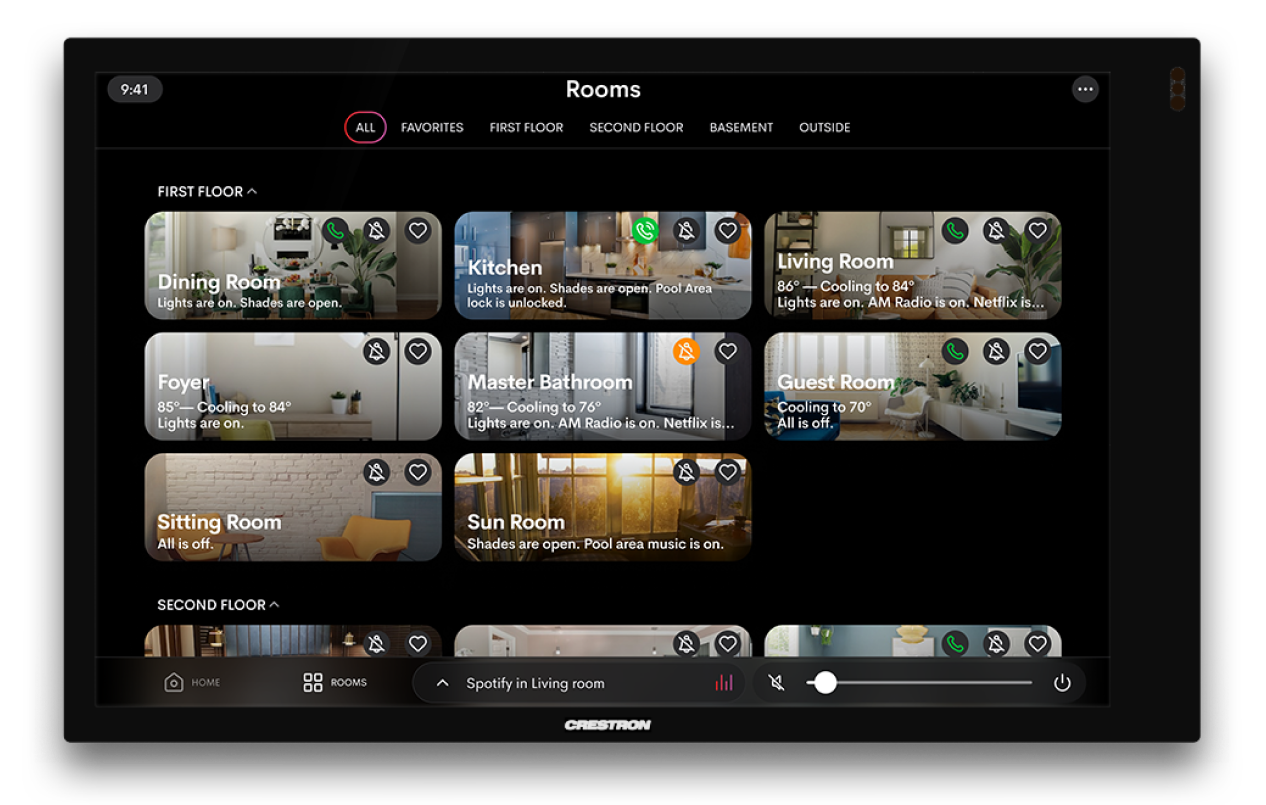Select the Rooms icon in bottom bar
Viewport: 1266px width, 805px height.
tap(334, 682)
